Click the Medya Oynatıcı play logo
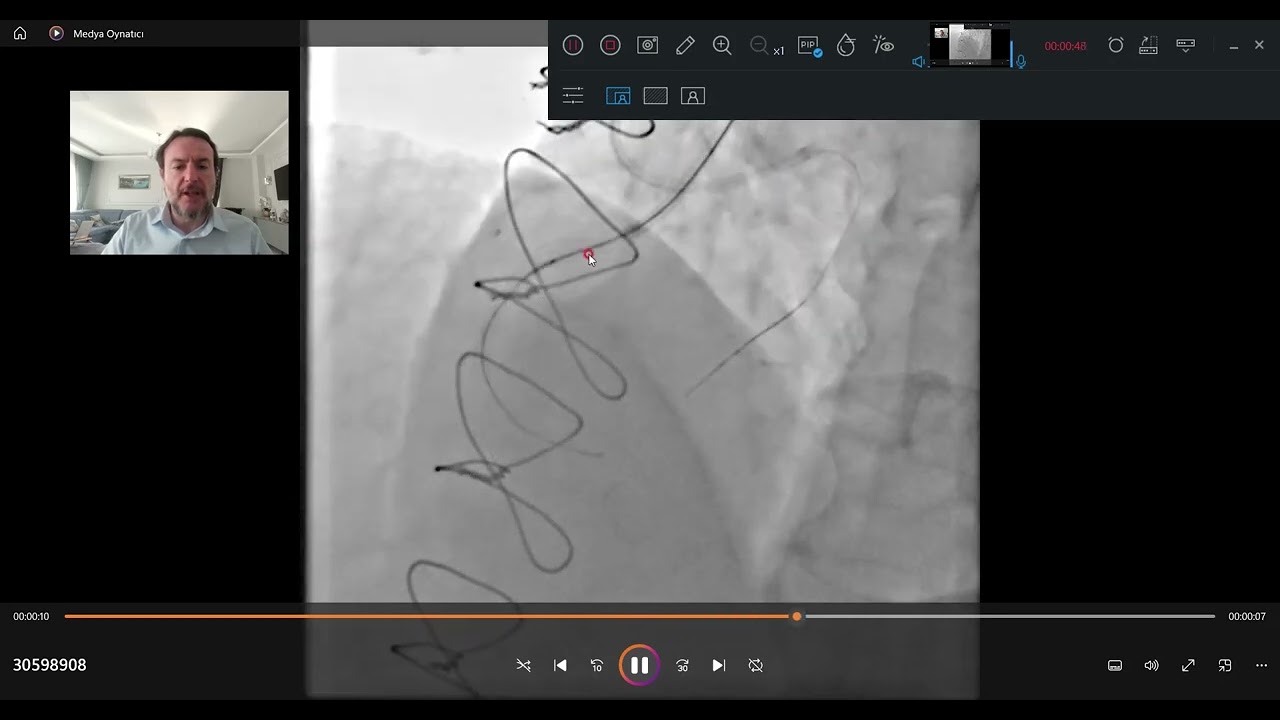 point(56,33)
